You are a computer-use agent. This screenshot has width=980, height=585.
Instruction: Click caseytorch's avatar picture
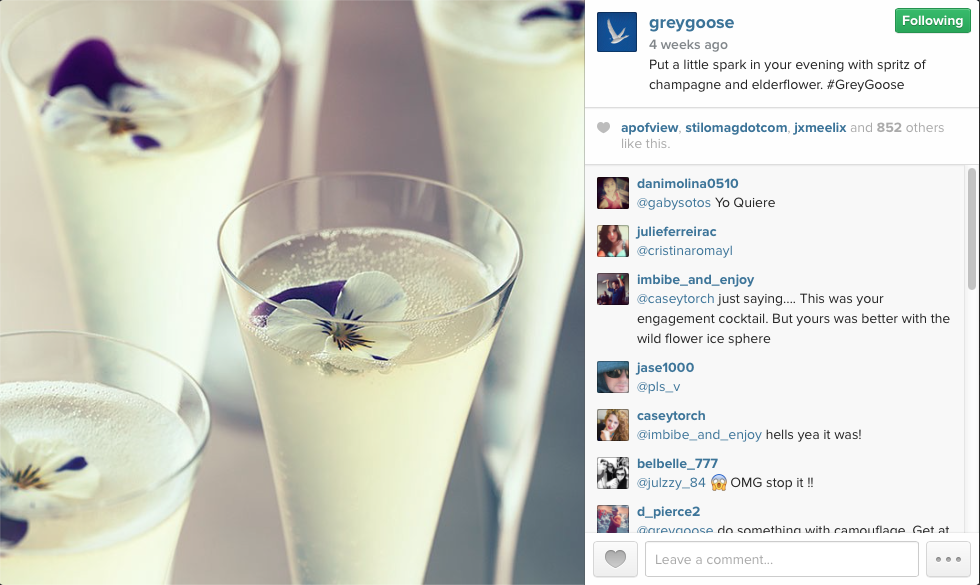click(x=612, y=425)
